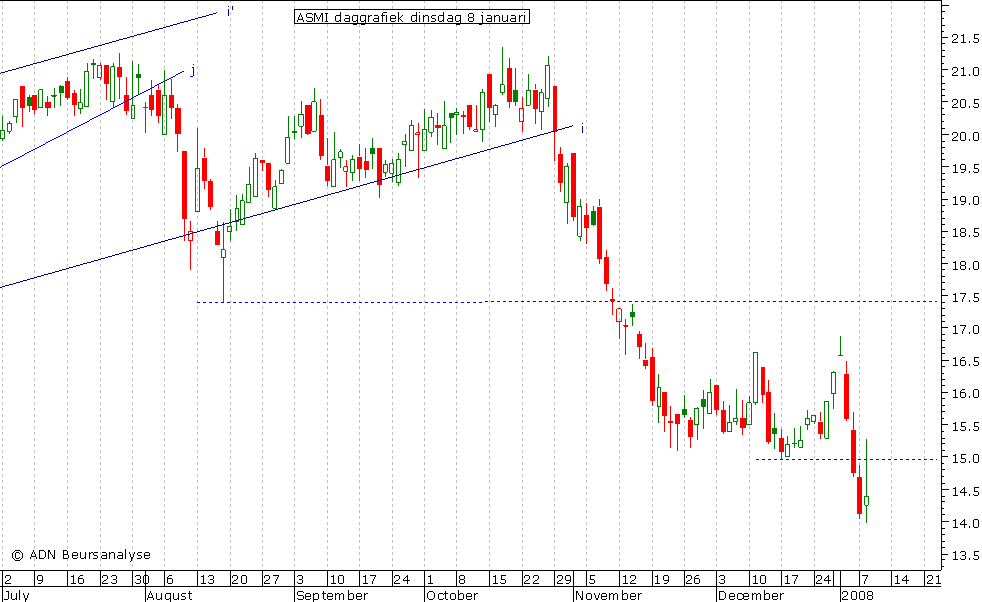The image size is (982, 602).
Task: Select the date label 6 under August
Action: [169, 579]
